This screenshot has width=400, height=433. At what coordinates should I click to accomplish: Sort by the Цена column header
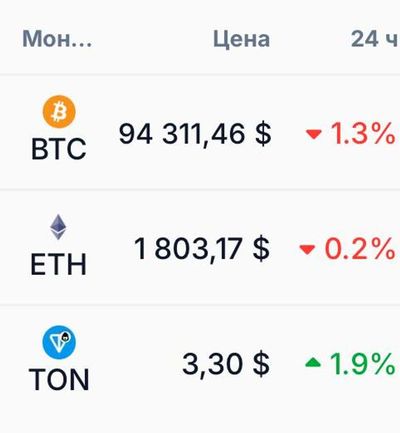(x=241, y=39)
